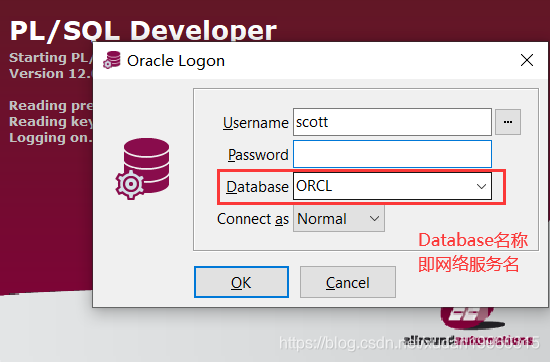Click the Connect as label
This screenshot has width=550, height=362.
point(253,219)
